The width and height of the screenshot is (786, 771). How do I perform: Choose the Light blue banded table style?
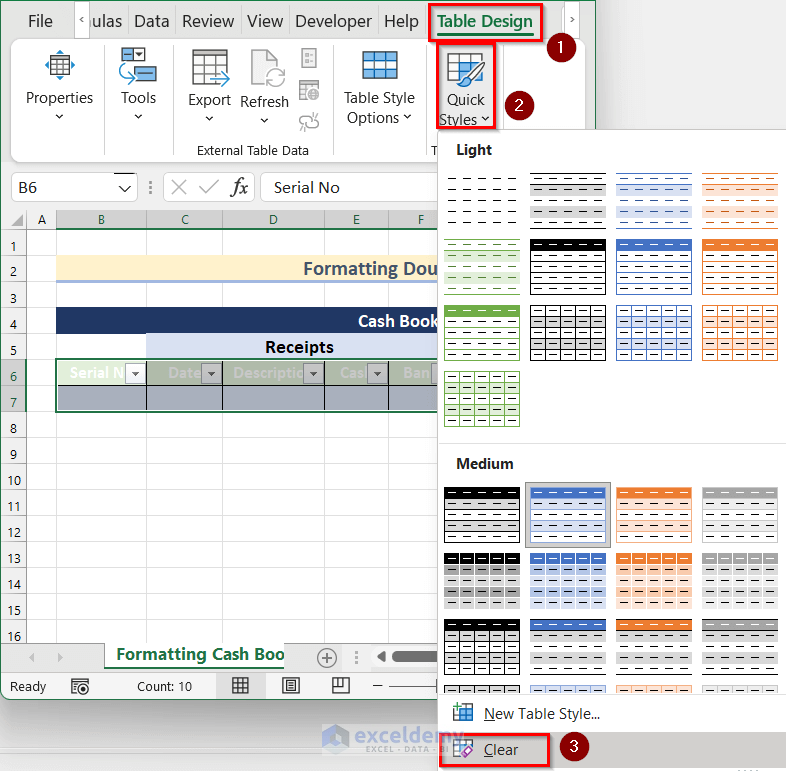[x=654, y=201]
